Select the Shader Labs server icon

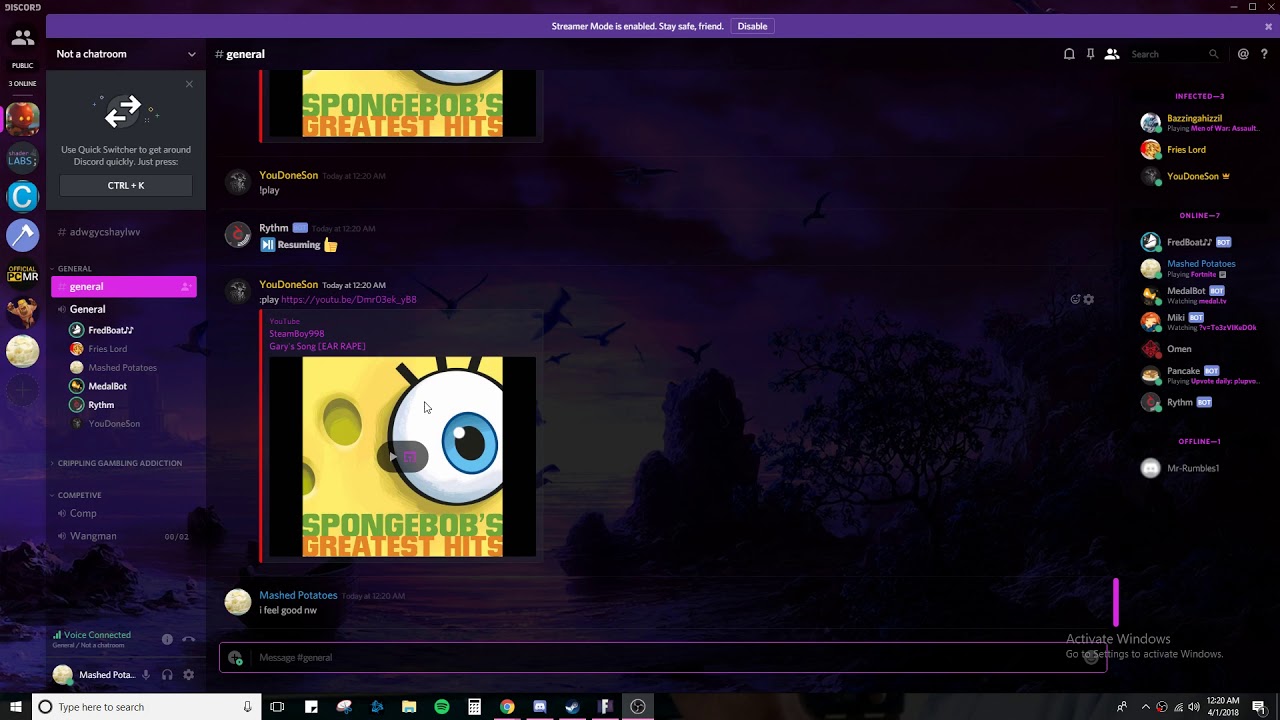[22, 158]
